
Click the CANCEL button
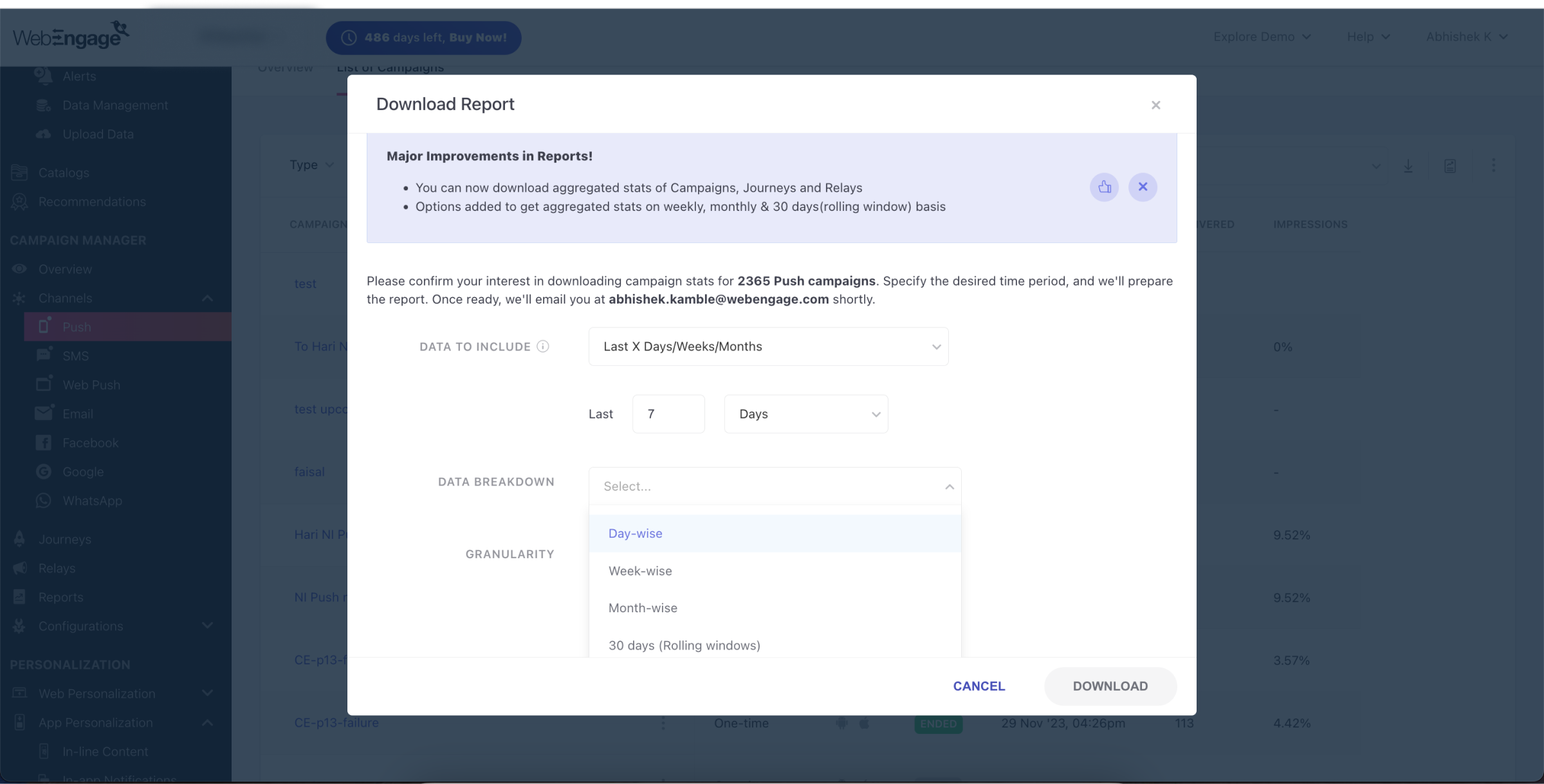coord(979,686)
